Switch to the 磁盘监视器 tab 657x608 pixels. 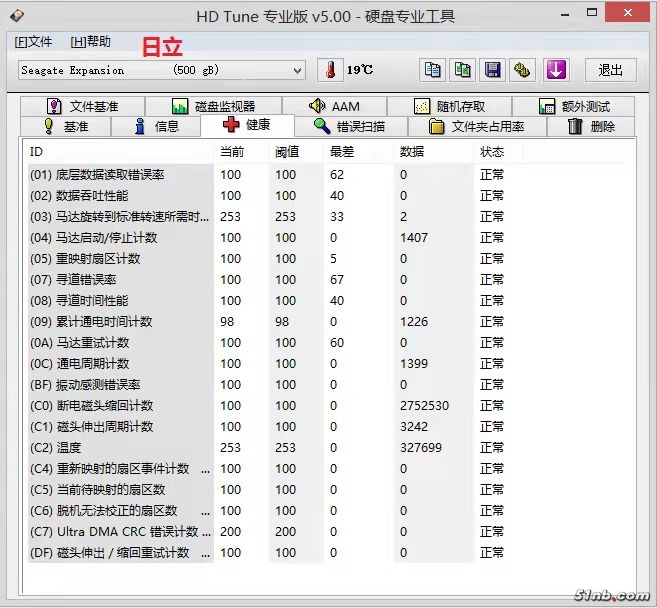212,106
